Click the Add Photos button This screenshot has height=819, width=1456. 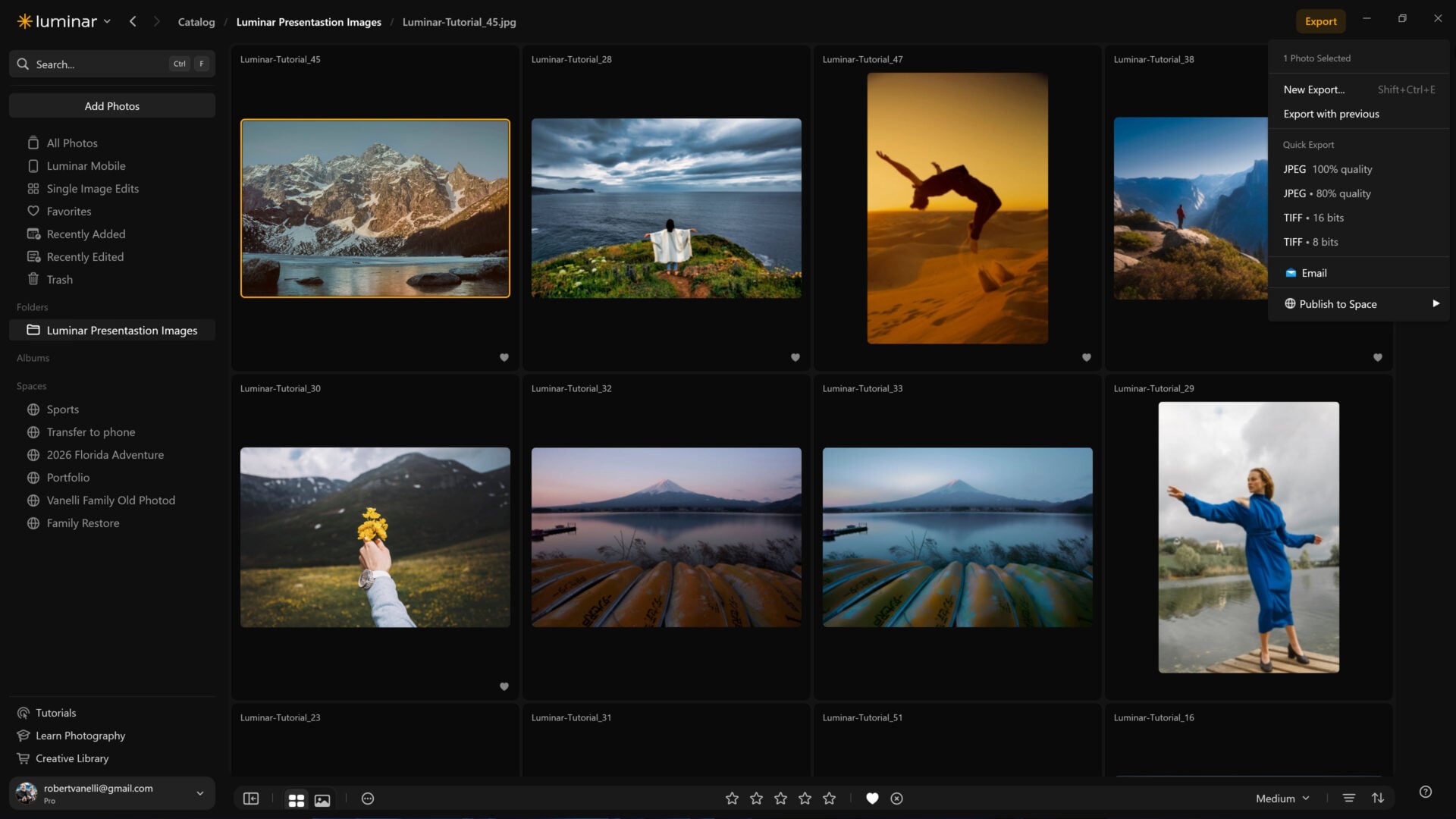point(112,106)
